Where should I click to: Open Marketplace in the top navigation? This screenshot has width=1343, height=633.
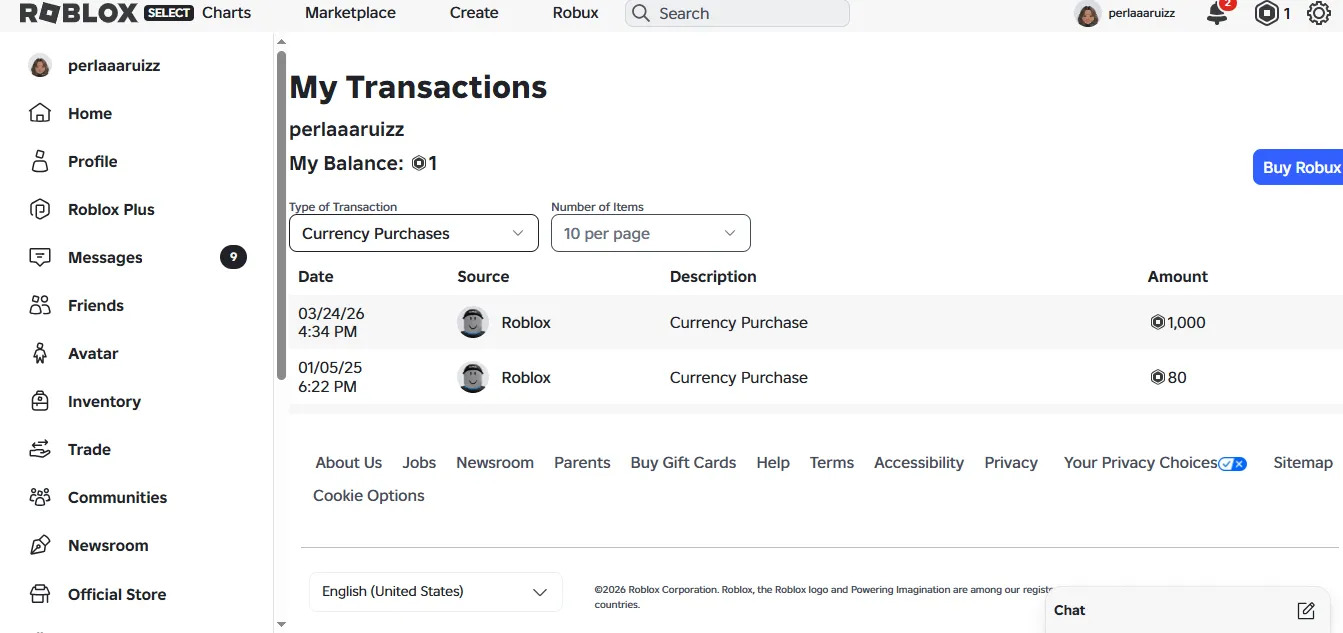(x=350, y=13)
